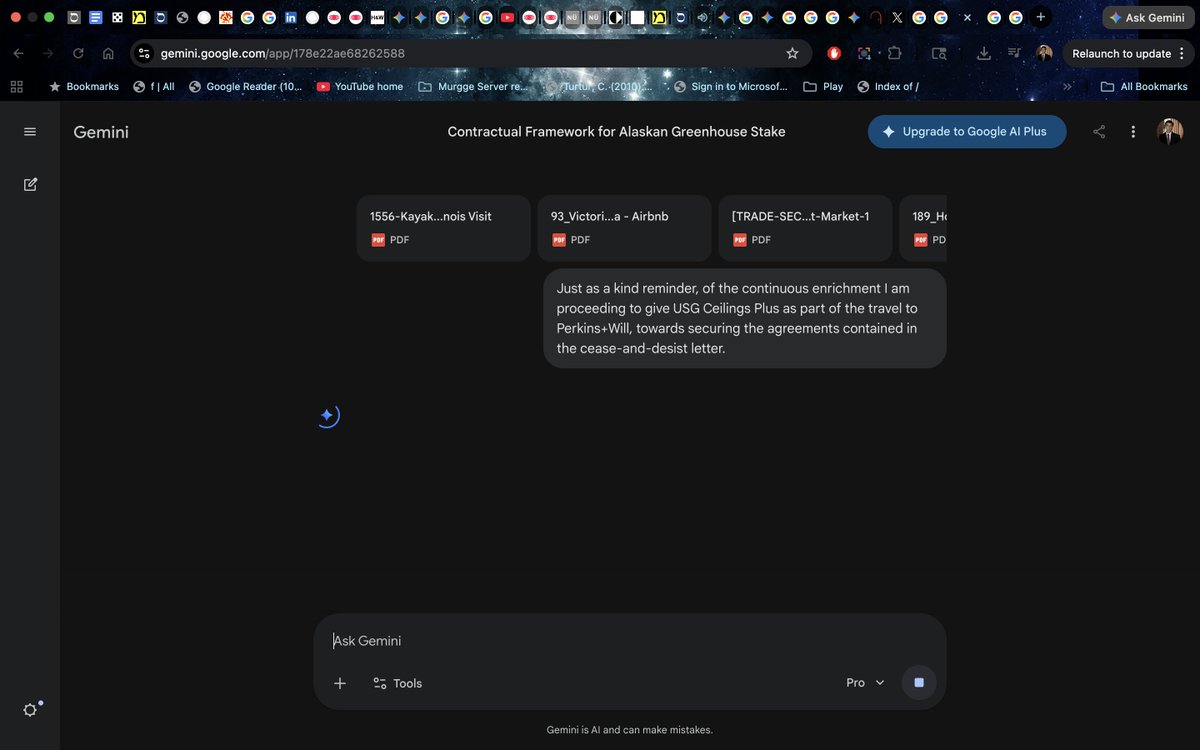Bookmark this page with star icon
The image size is (1200, 750).
coord(792,53)
